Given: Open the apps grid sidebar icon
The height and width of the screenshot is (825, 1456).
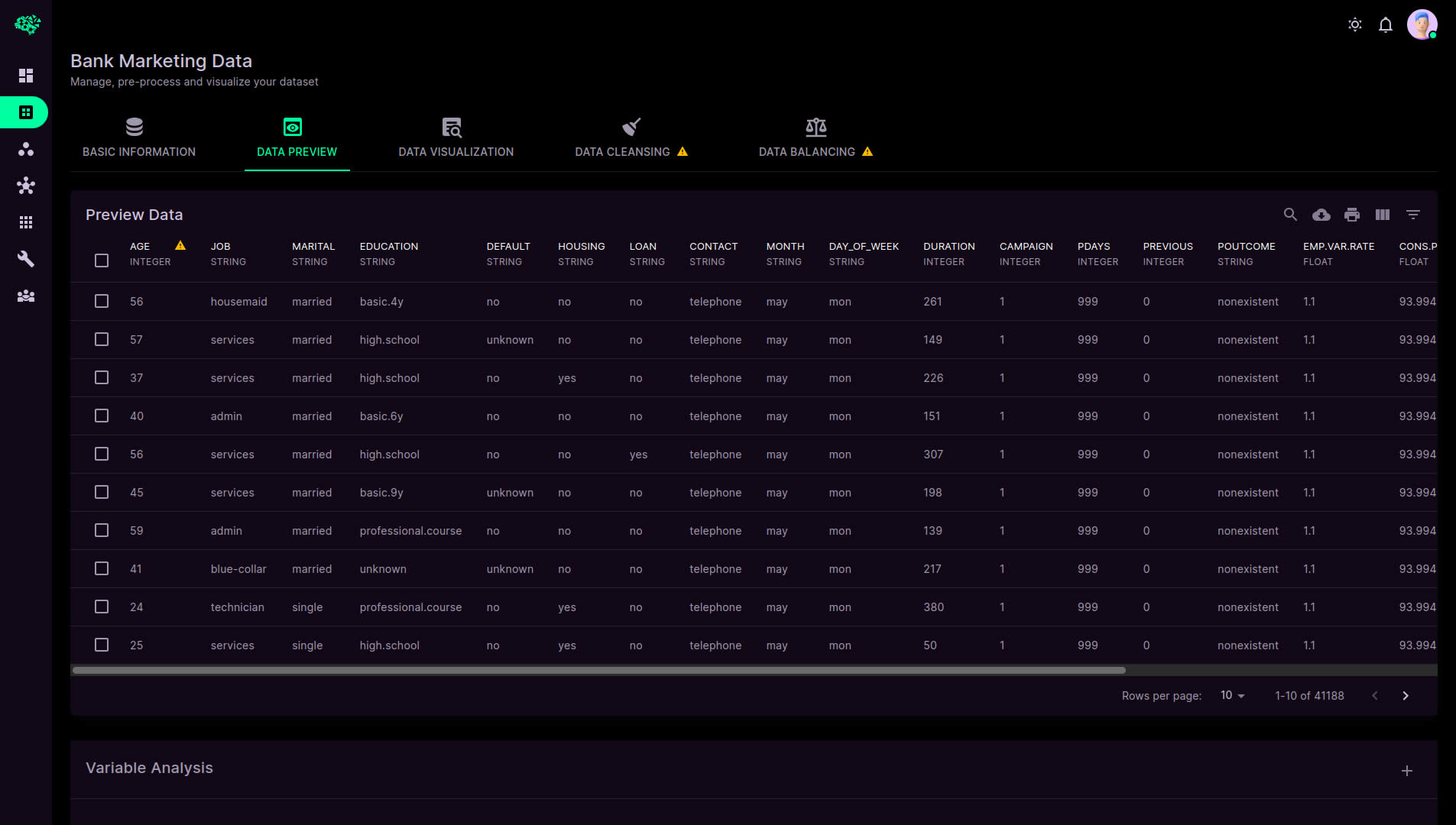Looking at the screenshot, I should tap(26, 222).
